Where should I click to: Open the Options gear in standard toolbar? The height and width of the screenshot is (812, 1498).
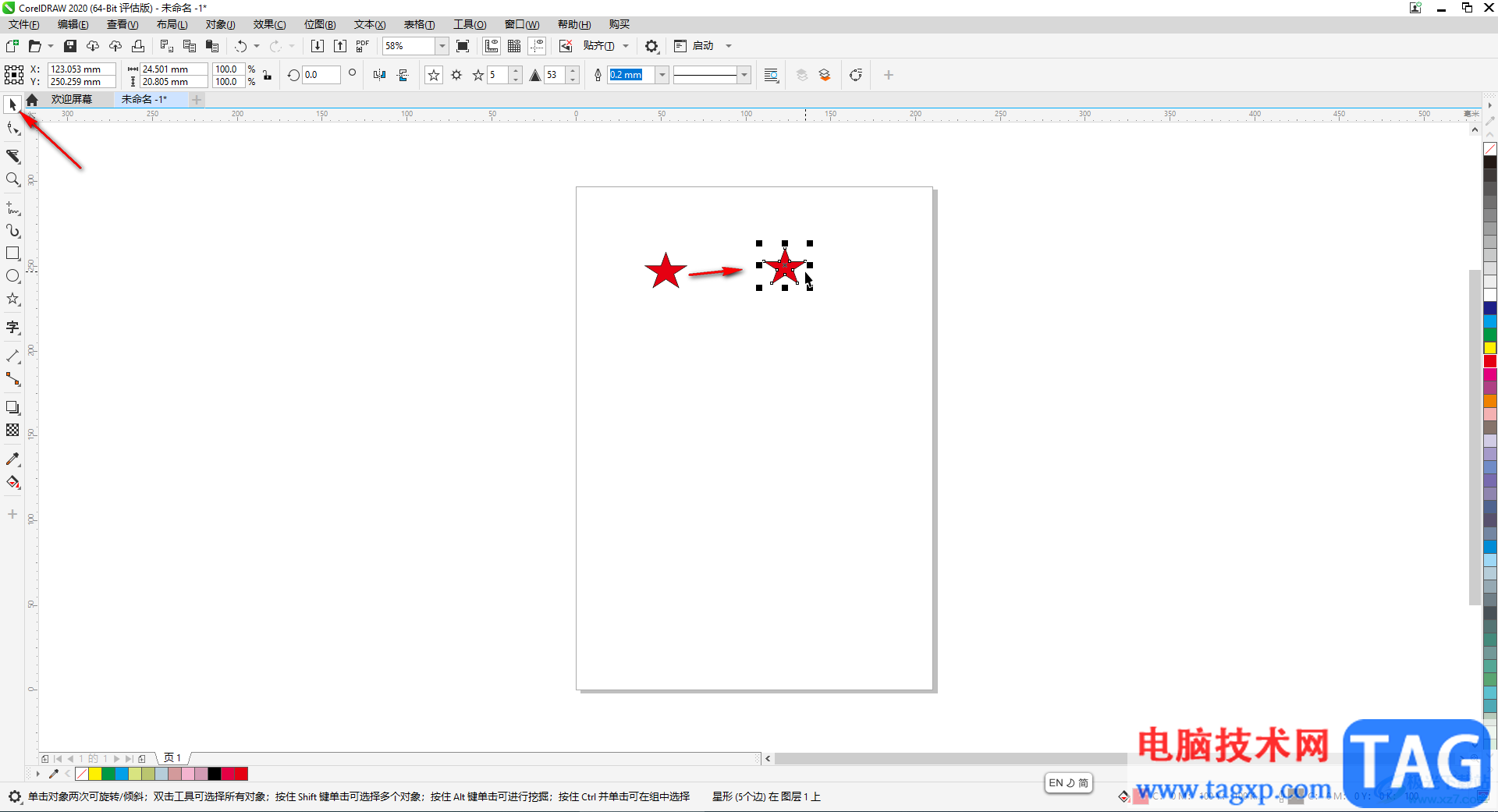coord(651,46)
